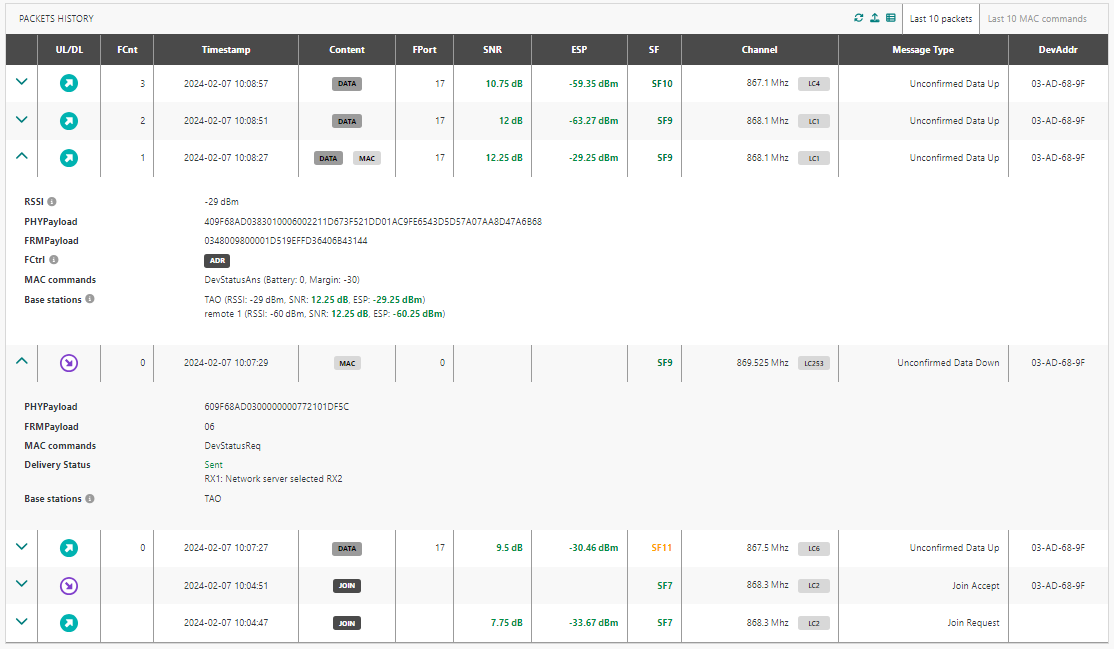The height and width of the screenshot is (649, 1114).
Task: Click the uplink icon on Join Request row
Action: tap(68, 623)
